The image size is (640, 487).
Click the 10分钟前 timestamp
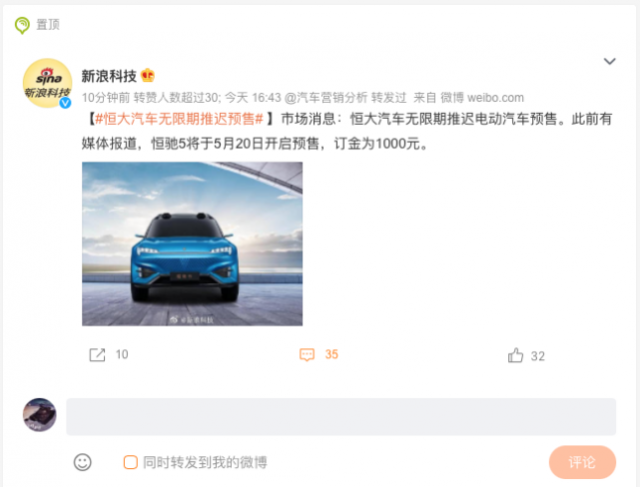click(x=106, y=98)
